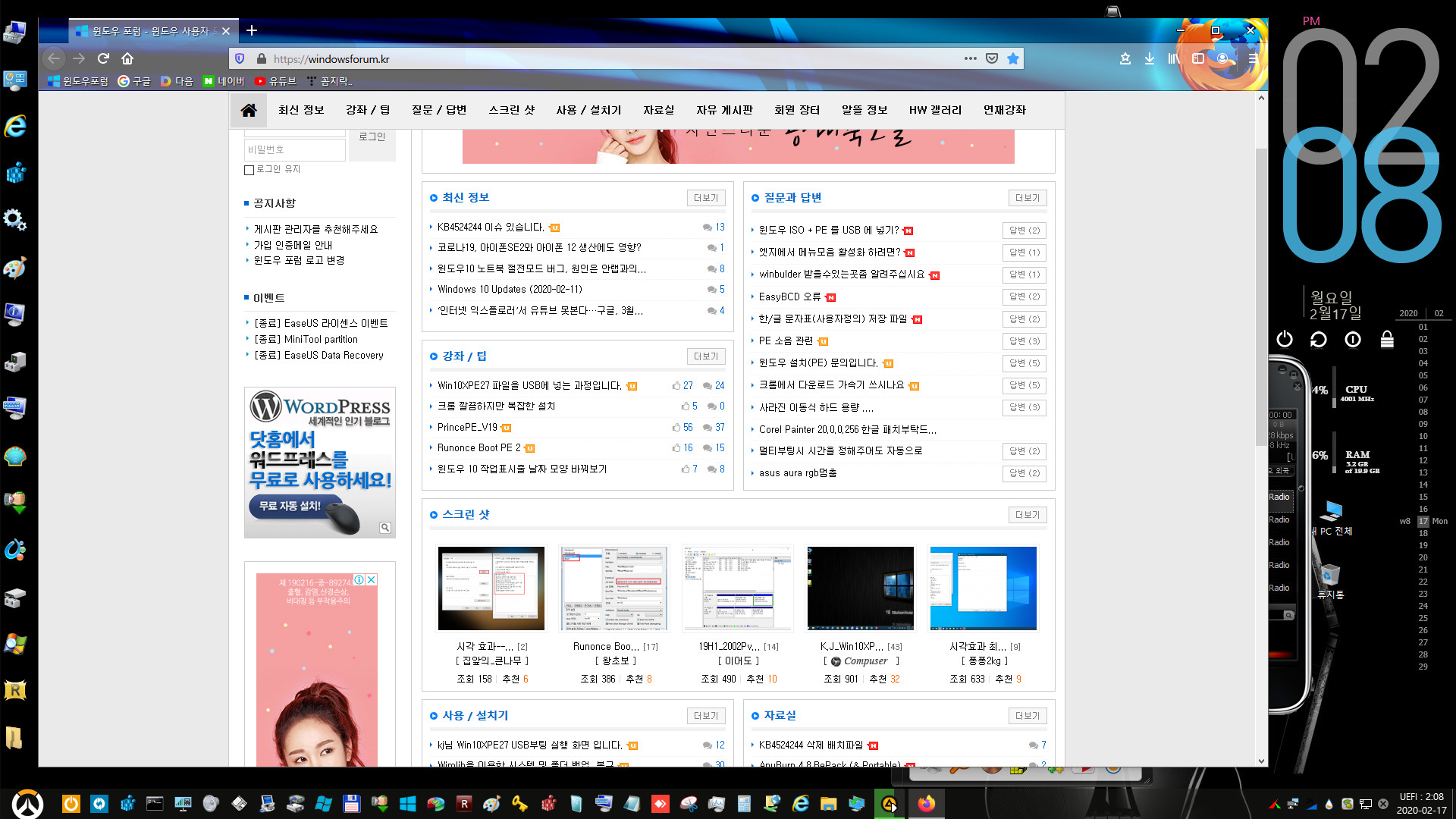
Task: Open the 구글 bookmark
Action: (x=134, y=81)
